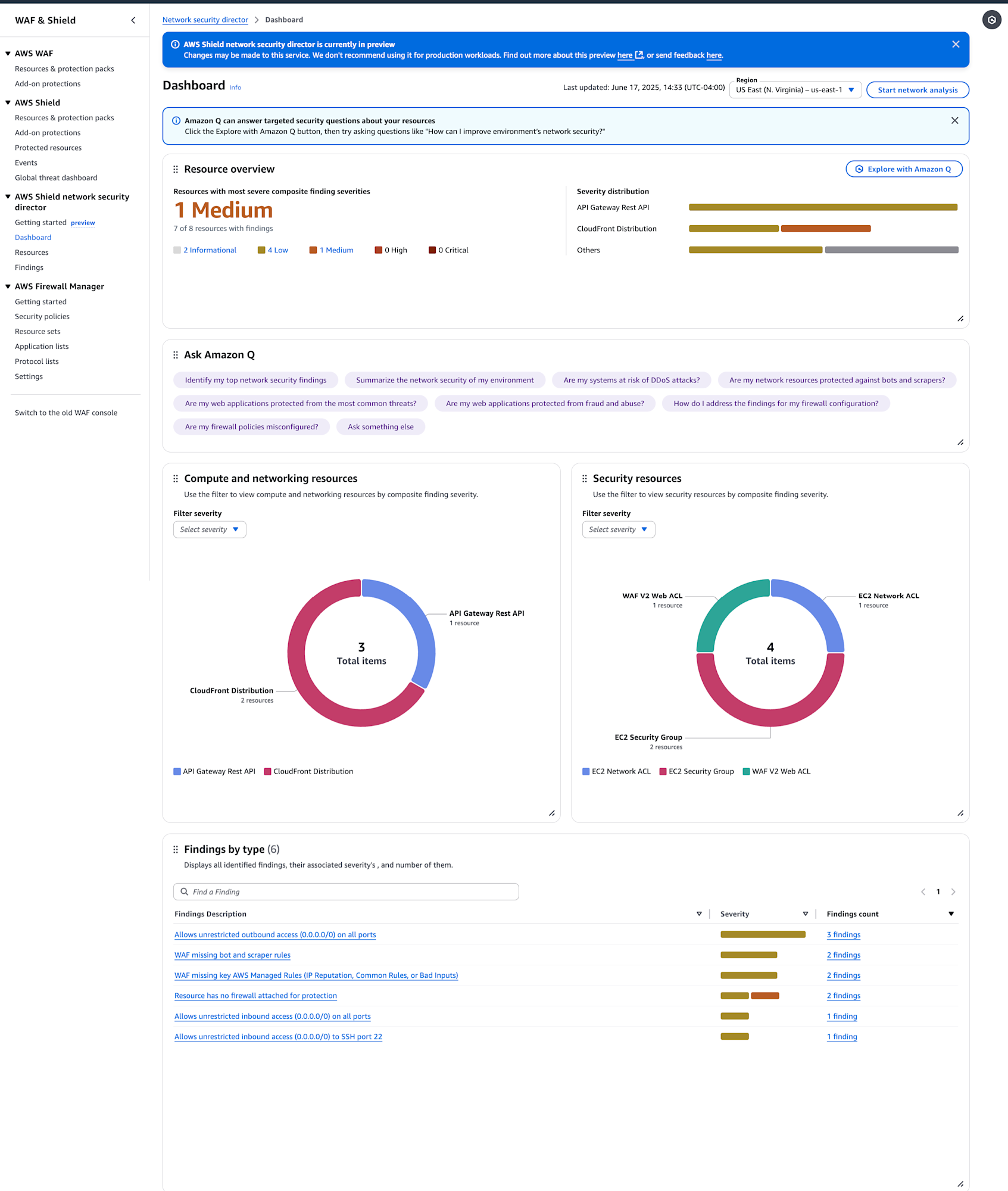Sort by Severity column arrow
Viewport: 1008px width, 1191px height.
point(806,913)
